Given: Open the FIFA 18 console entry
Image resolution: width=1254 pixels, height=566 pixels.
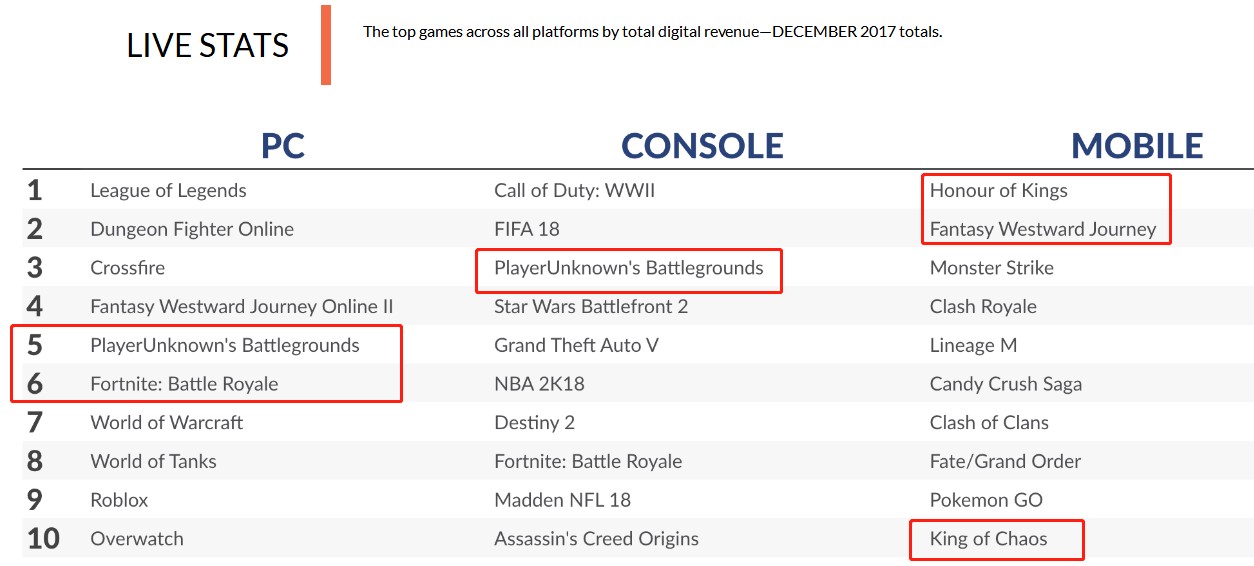Looking at the screenshot, I should click(x=527, y=229).
